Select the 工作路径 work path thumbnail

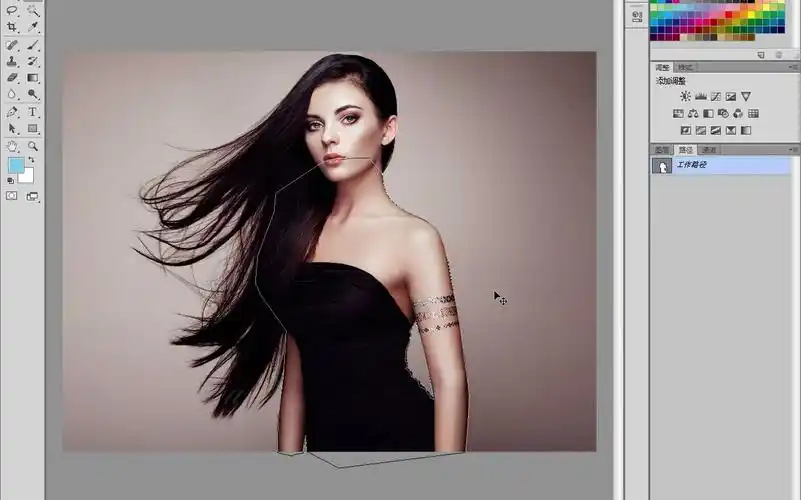(661, 165)
